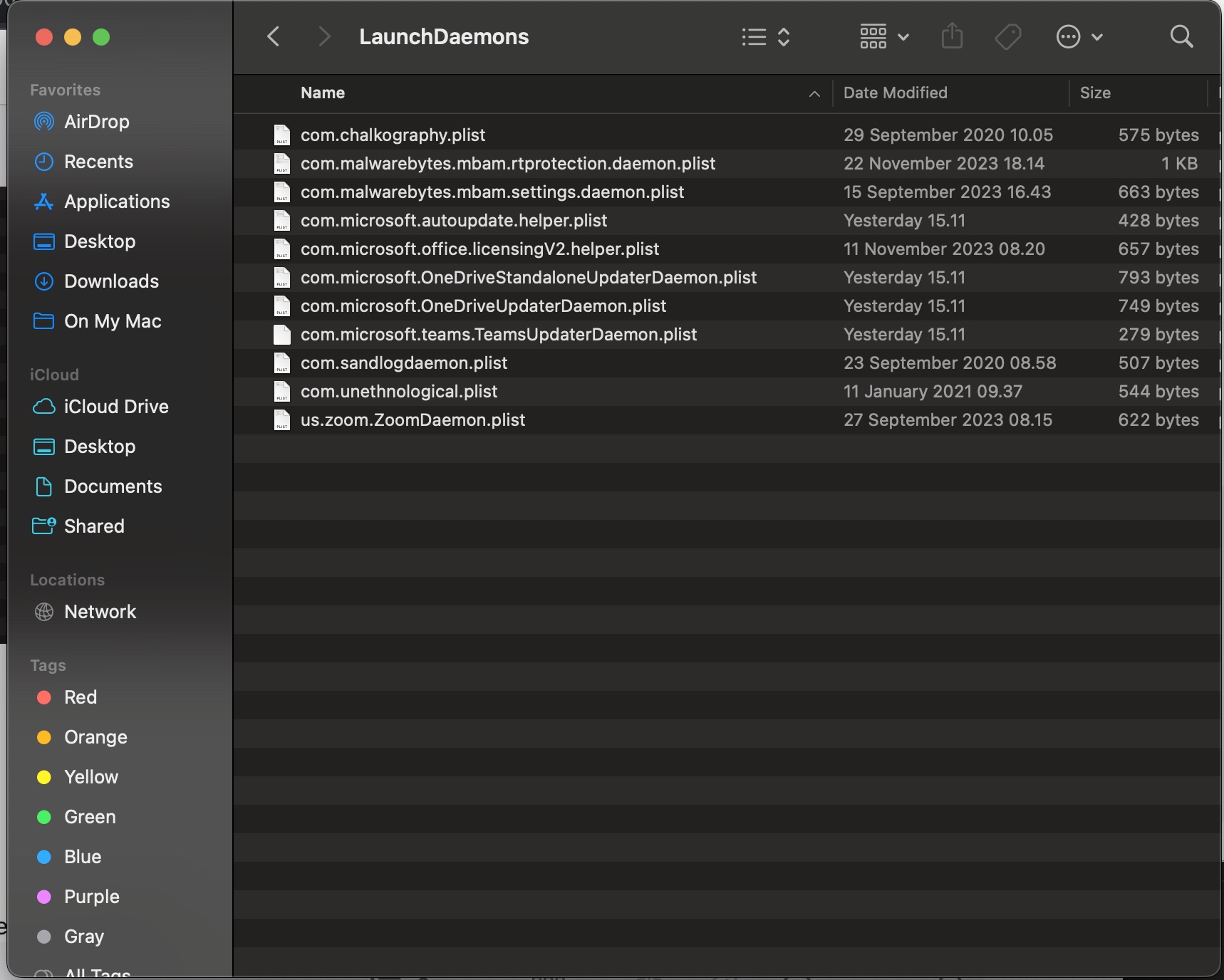The image size is (1224, 980).
Task: Click the forward navigation chevron
Action: pyautogui.click(x=324, y=36)
